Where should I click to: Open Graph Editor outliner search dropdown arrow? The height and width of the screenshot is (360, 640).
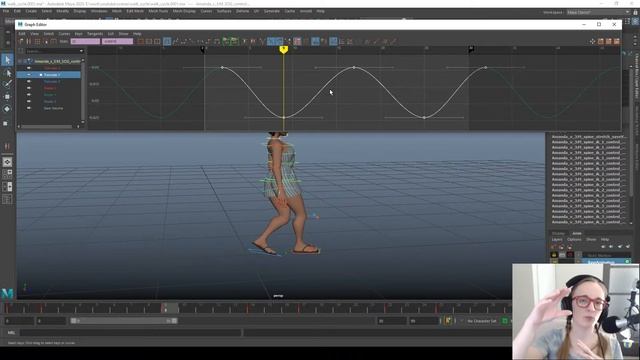click(81, 51)
